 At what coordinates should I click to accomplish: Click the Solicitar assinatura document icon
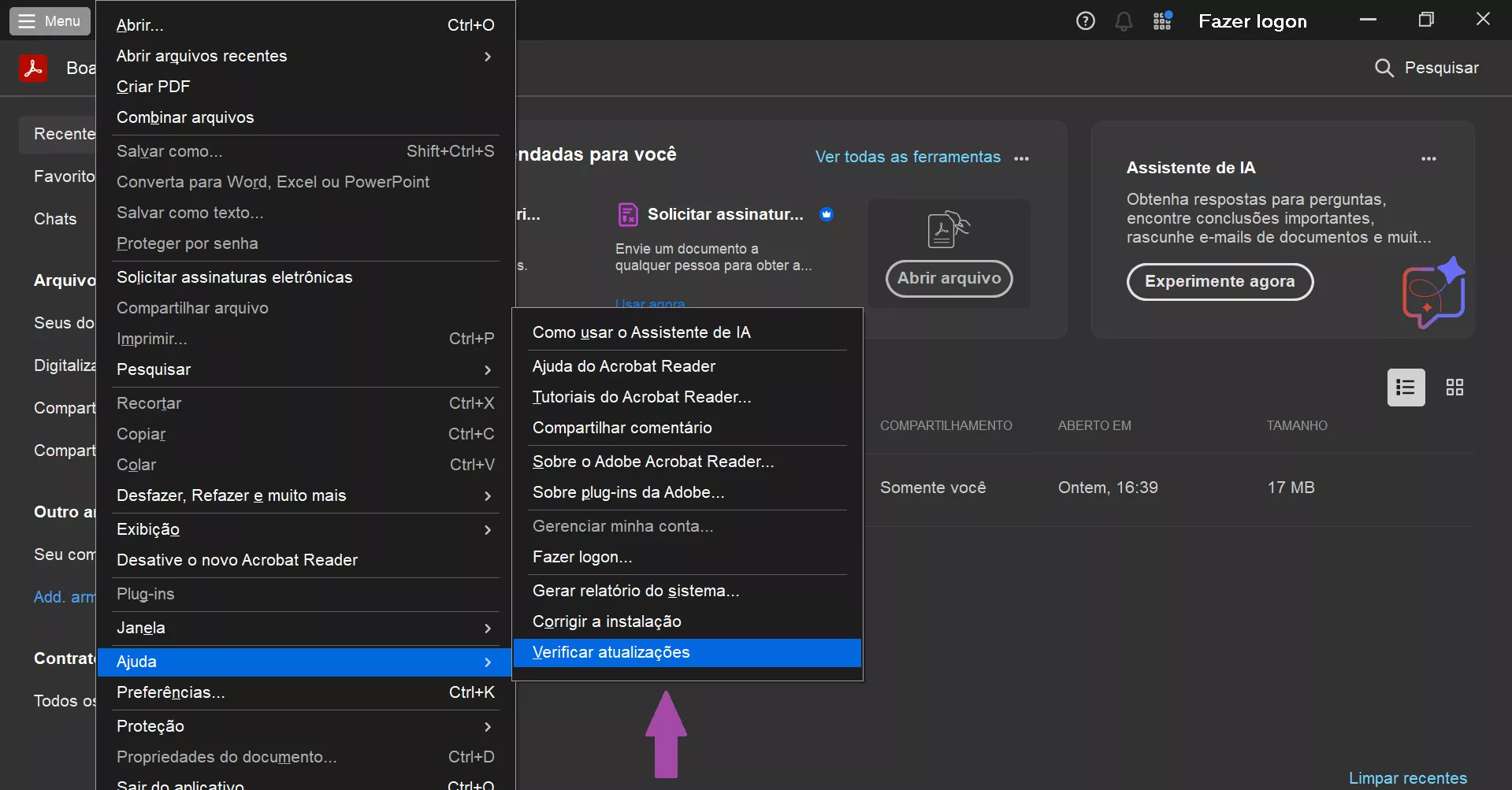click(628, 213)
